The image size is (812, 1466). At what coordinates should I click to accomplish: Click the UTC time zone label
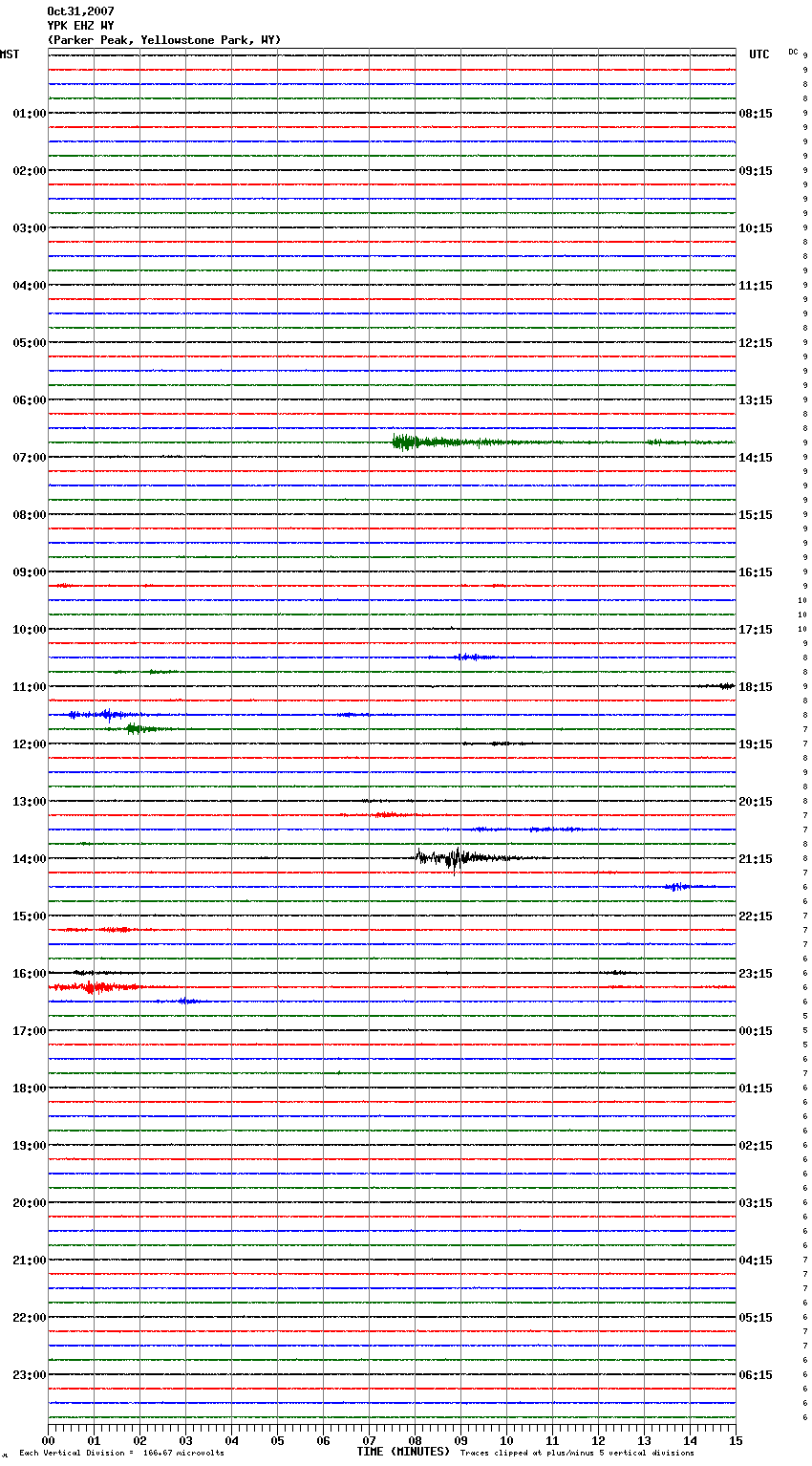point(759,54)
